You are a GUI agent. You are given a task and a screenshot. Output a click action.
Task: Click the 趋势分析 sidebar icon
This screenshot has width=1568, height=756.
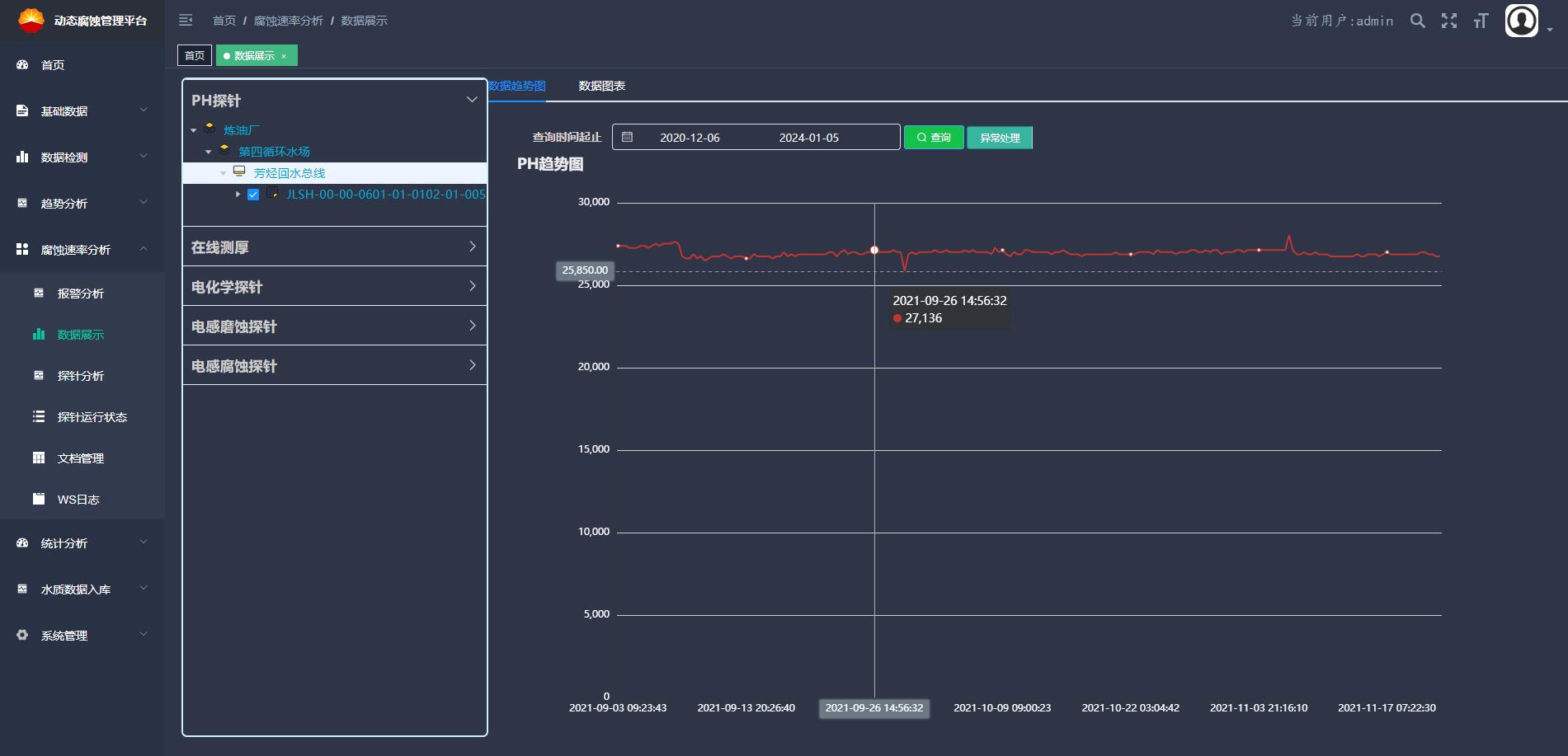(x=22, y=203)
